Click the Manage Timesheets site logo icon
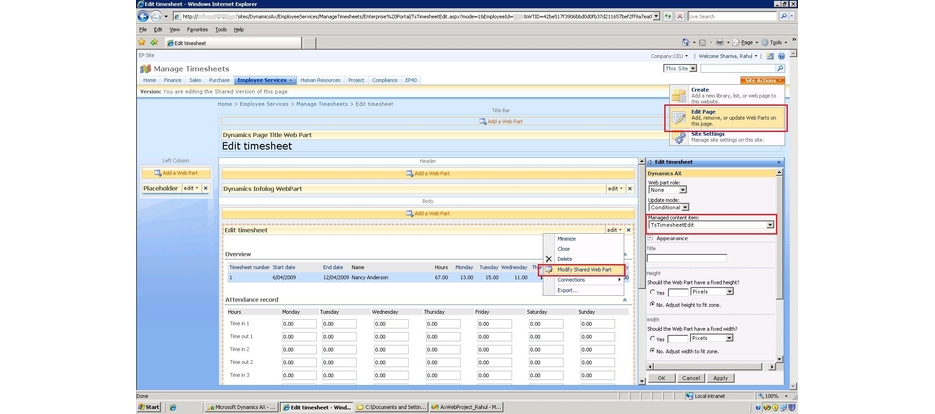 tap(145, 69)
